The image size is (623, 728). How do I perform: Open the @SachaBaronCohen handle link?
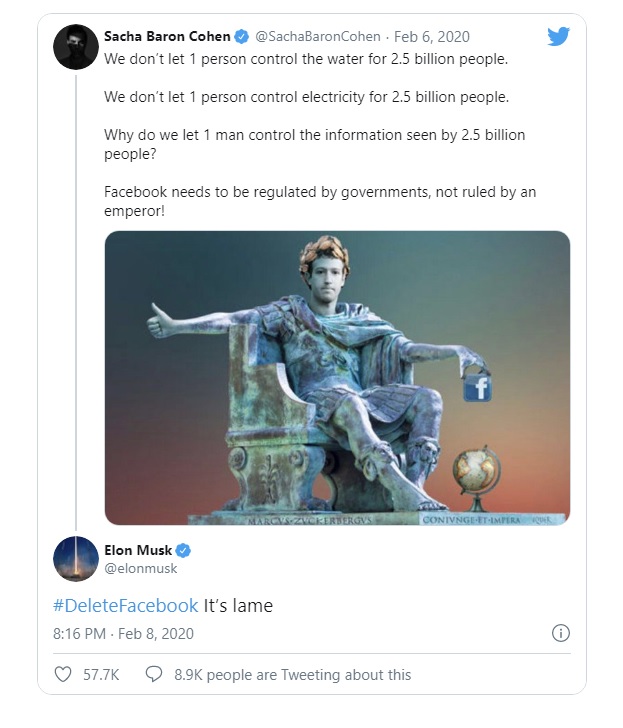[x=318, y=37]
